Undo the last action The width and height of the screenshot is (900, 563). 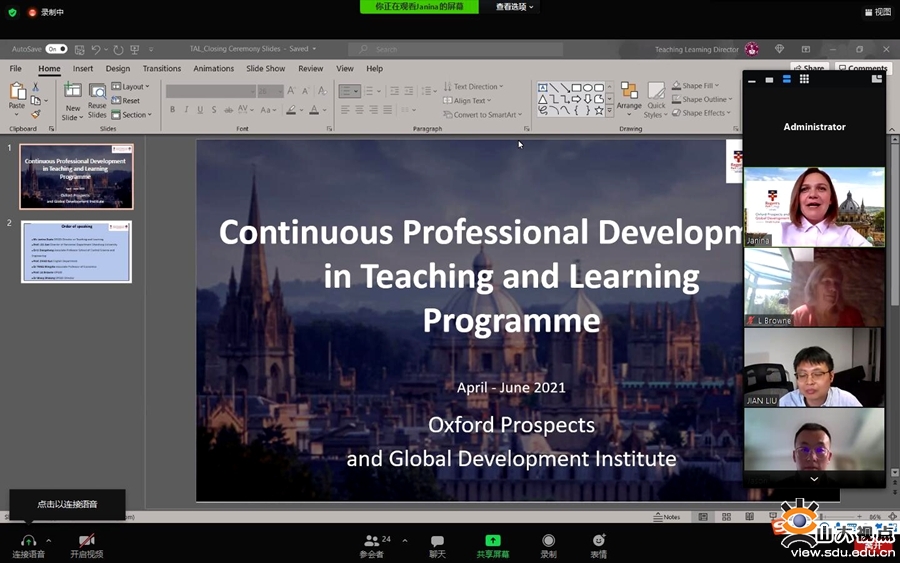pyautogui.click(x=96, y=49)
